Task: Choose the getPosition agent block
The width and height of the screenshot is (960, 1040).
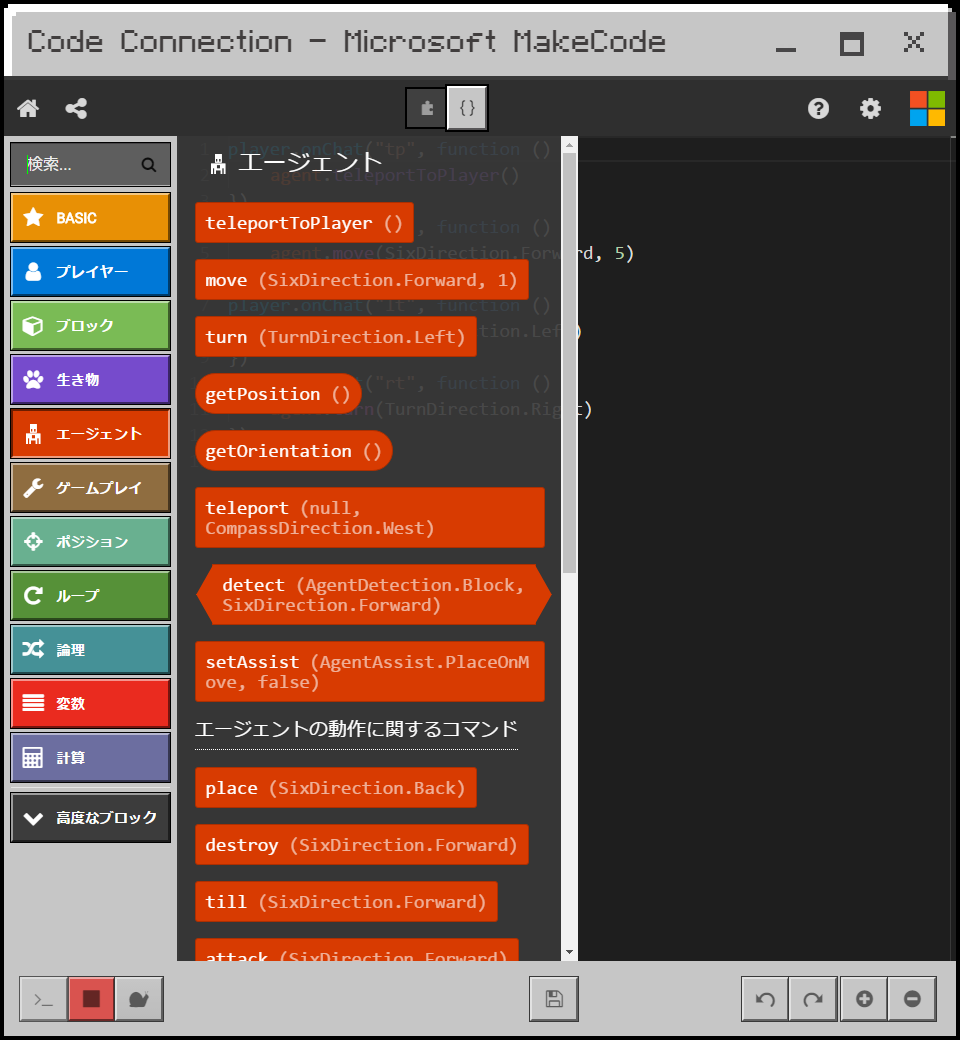Action: (x=277, y=393)
